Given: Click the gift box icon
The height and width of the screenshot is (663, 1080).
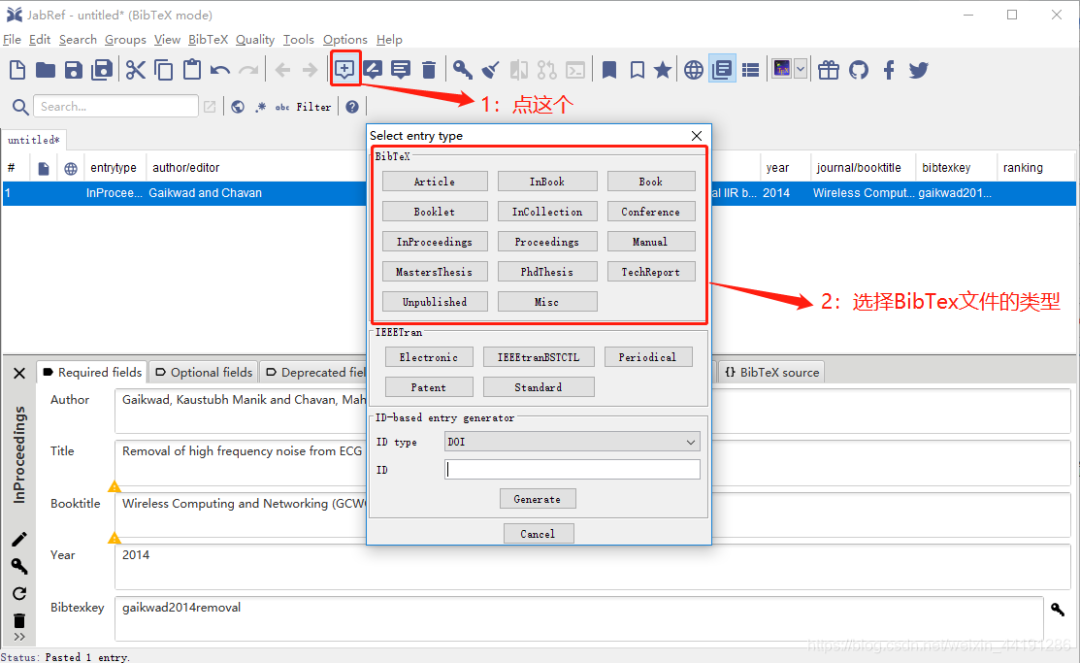Looking at the screenshot, I should [829, 70].
